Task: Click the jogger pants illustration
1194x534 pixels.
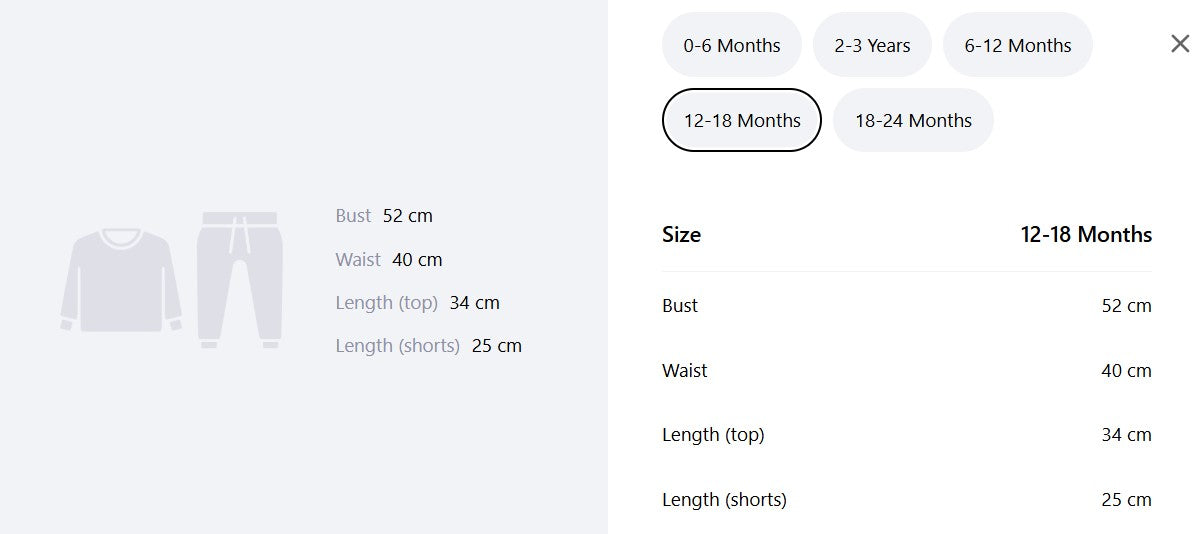Action: coord(240,280)
